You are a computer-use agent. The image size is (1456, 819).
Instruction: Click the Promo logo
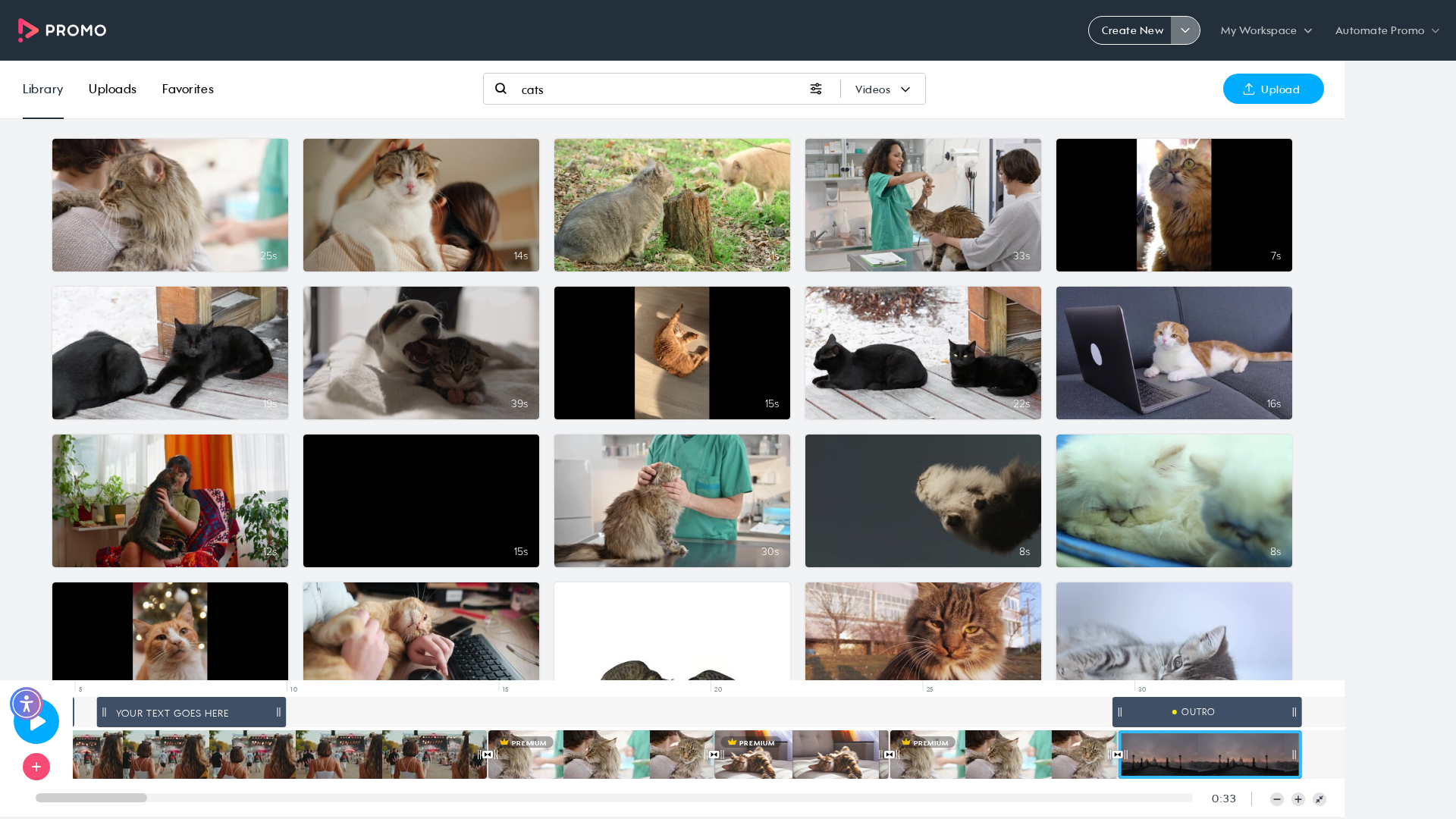(62, 30)
